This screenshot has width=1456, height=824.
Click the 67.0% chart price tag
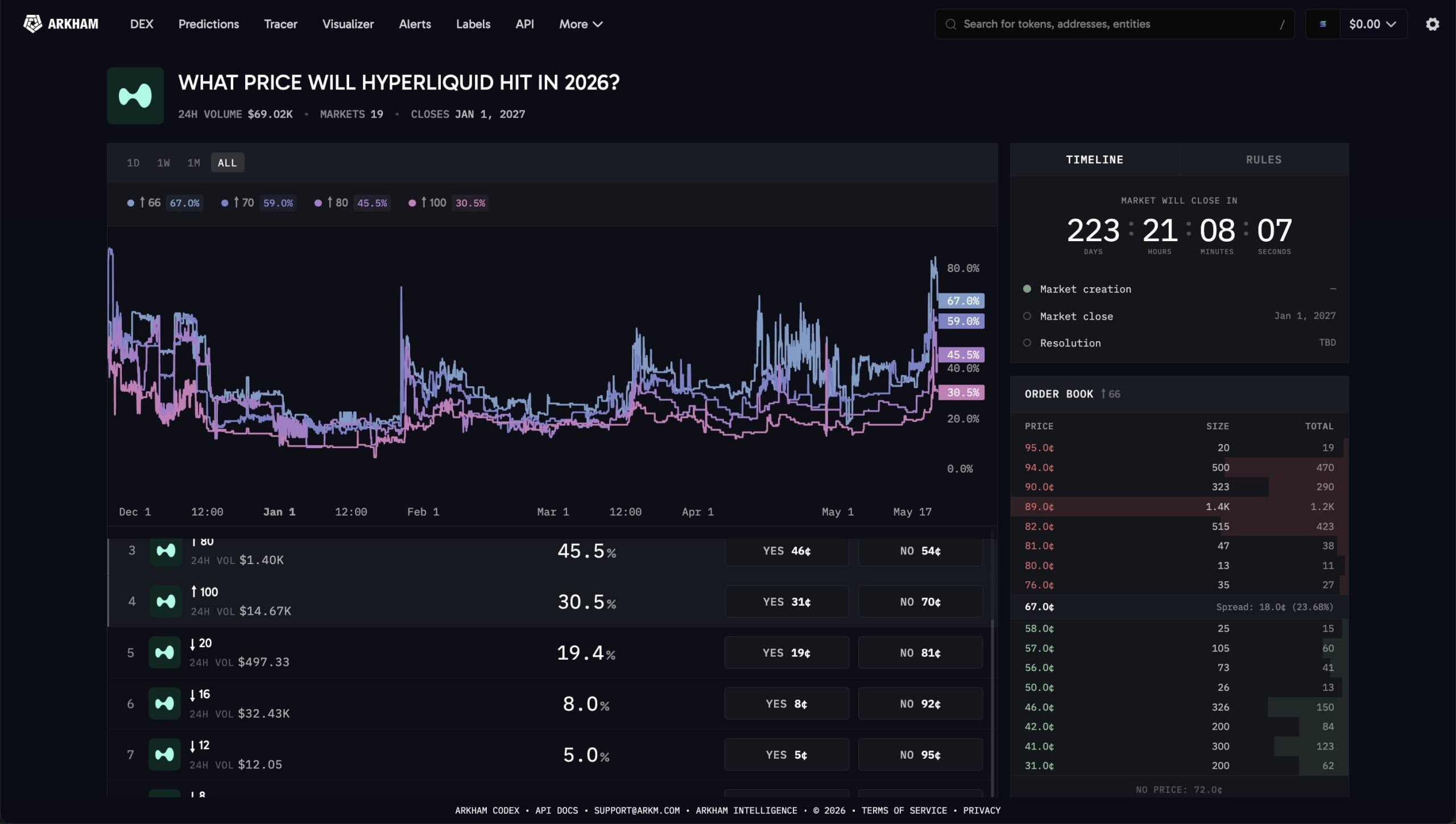click(962, 301)
